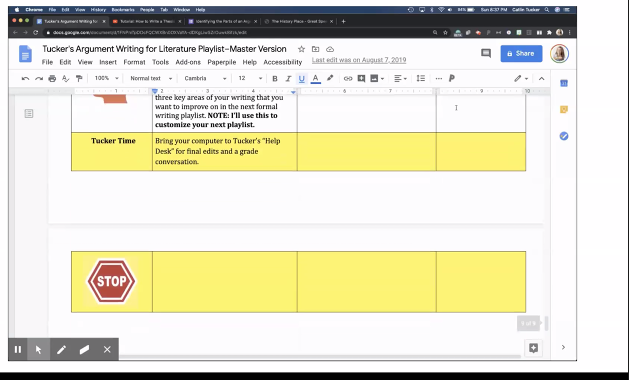
Task: Run spelling and grammar check icon
Action: coord(65,79)
